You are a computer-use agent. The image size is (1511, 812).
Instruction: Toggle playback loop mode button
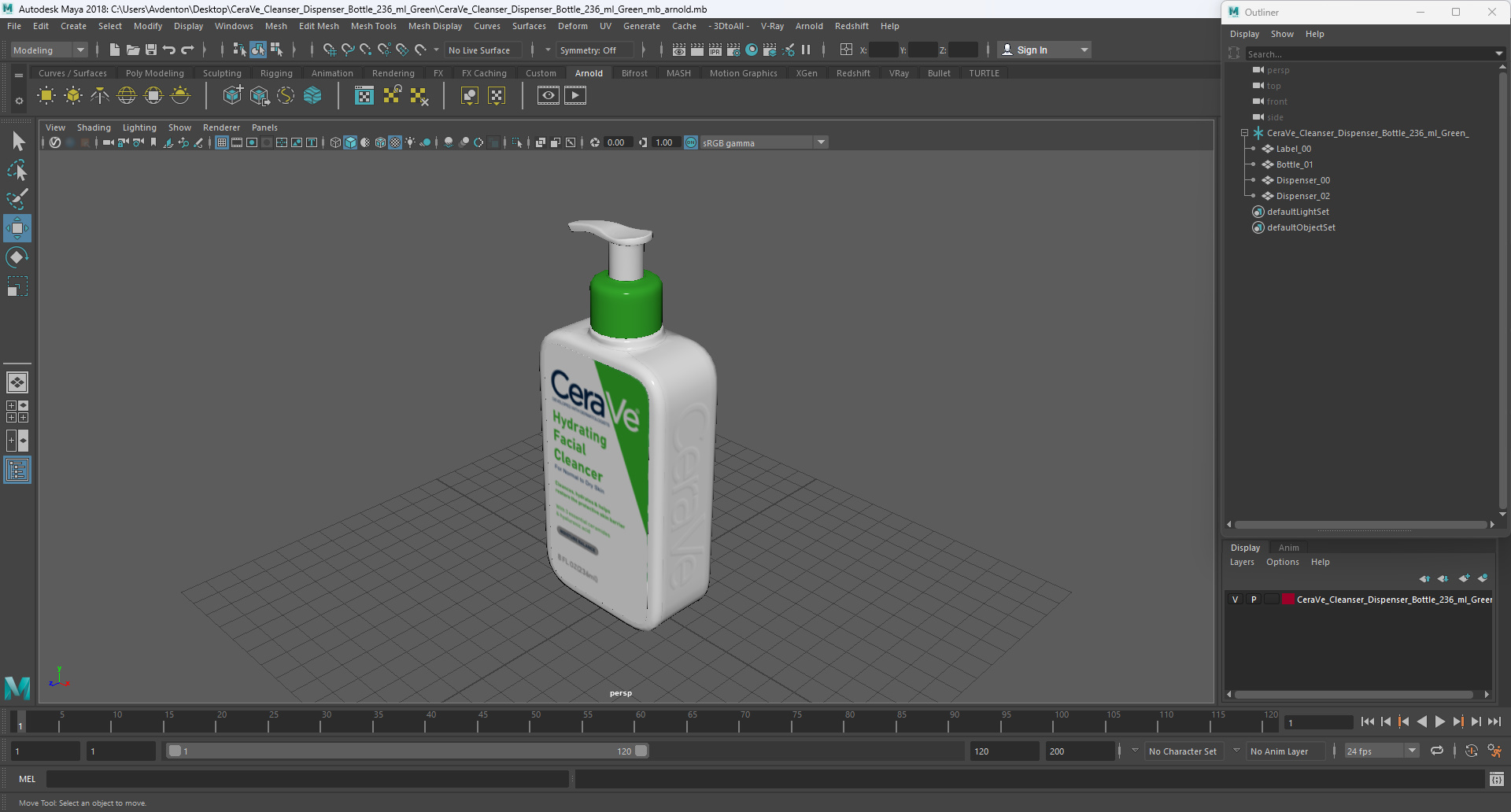[x=1437, y=751]
